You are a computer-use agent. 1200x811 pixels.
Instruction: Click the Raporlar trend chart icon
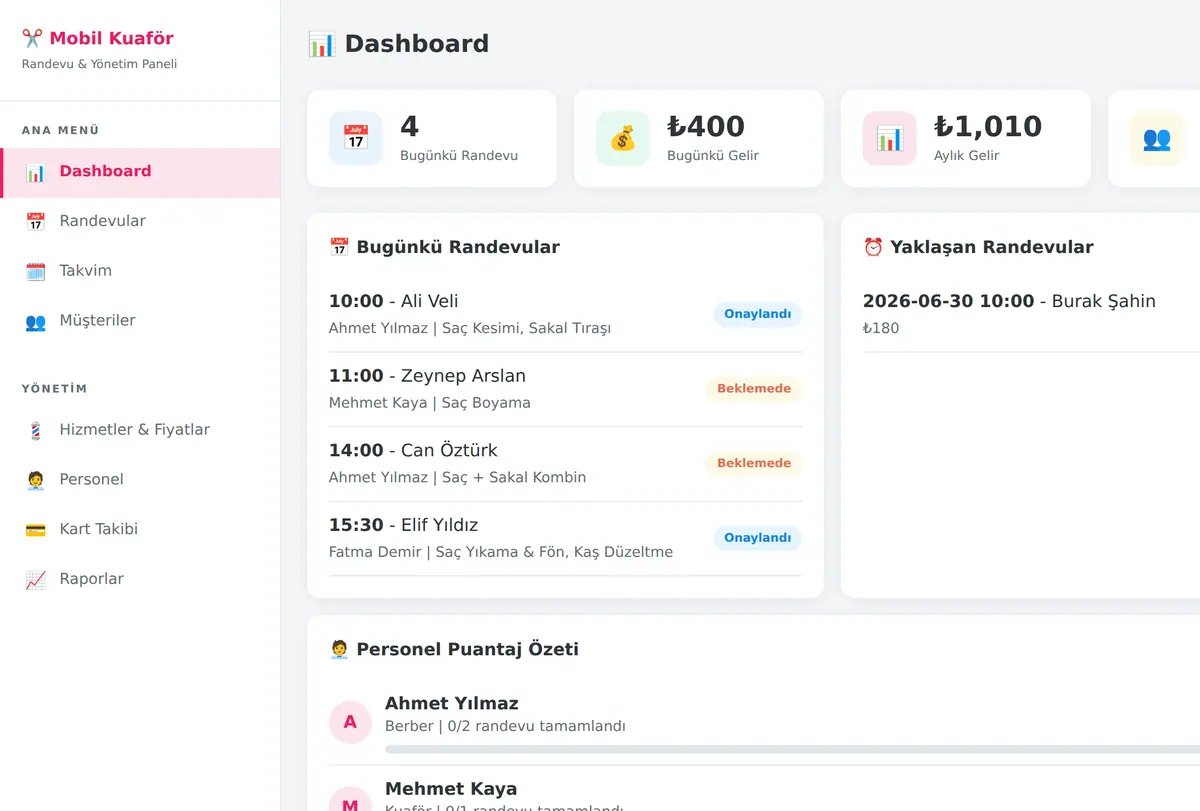point(35,580)
